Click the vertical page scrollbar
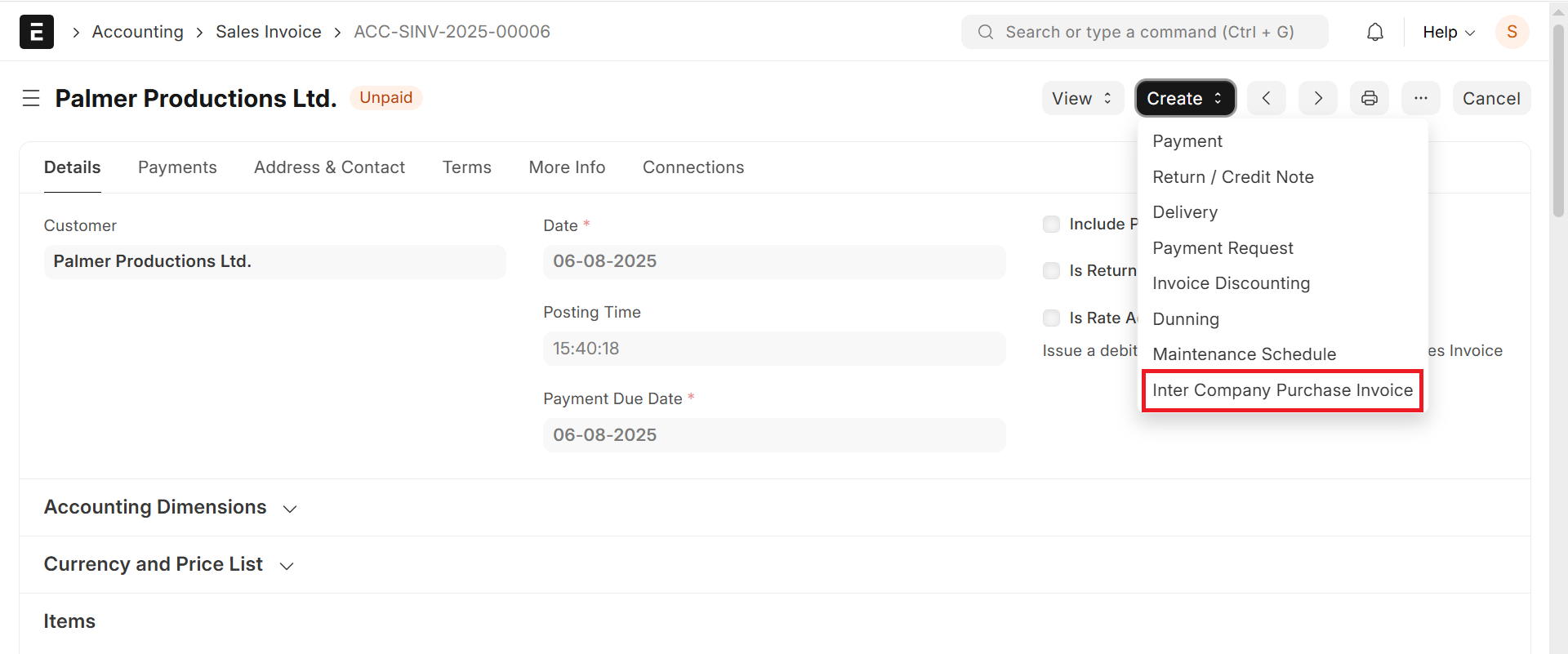The image size is (1568, 654). pyautogui.click(x=1558, y=122)
